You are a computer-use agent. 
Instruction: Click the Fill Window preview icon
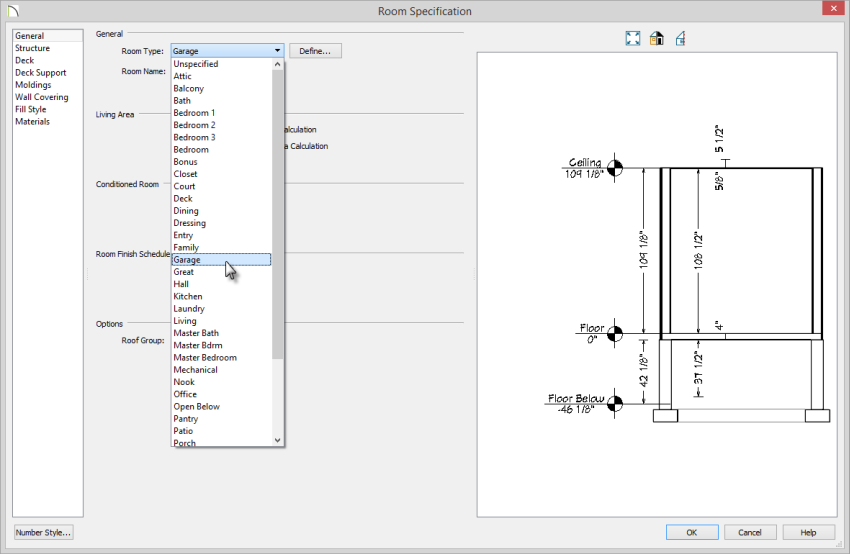(x=633, y=38)
